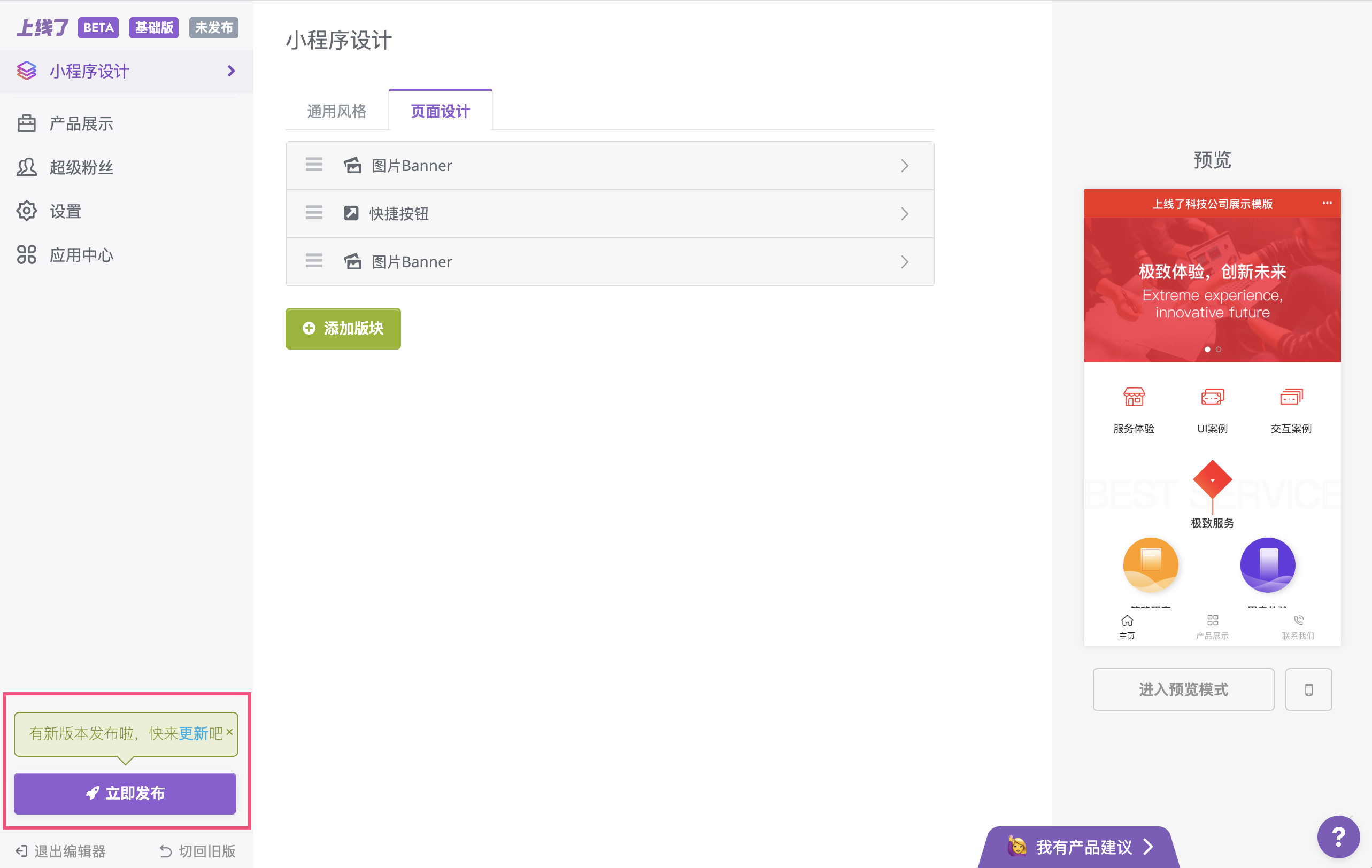
Task: Click the 添加版块 button
Action: click(x=342, y=329)
